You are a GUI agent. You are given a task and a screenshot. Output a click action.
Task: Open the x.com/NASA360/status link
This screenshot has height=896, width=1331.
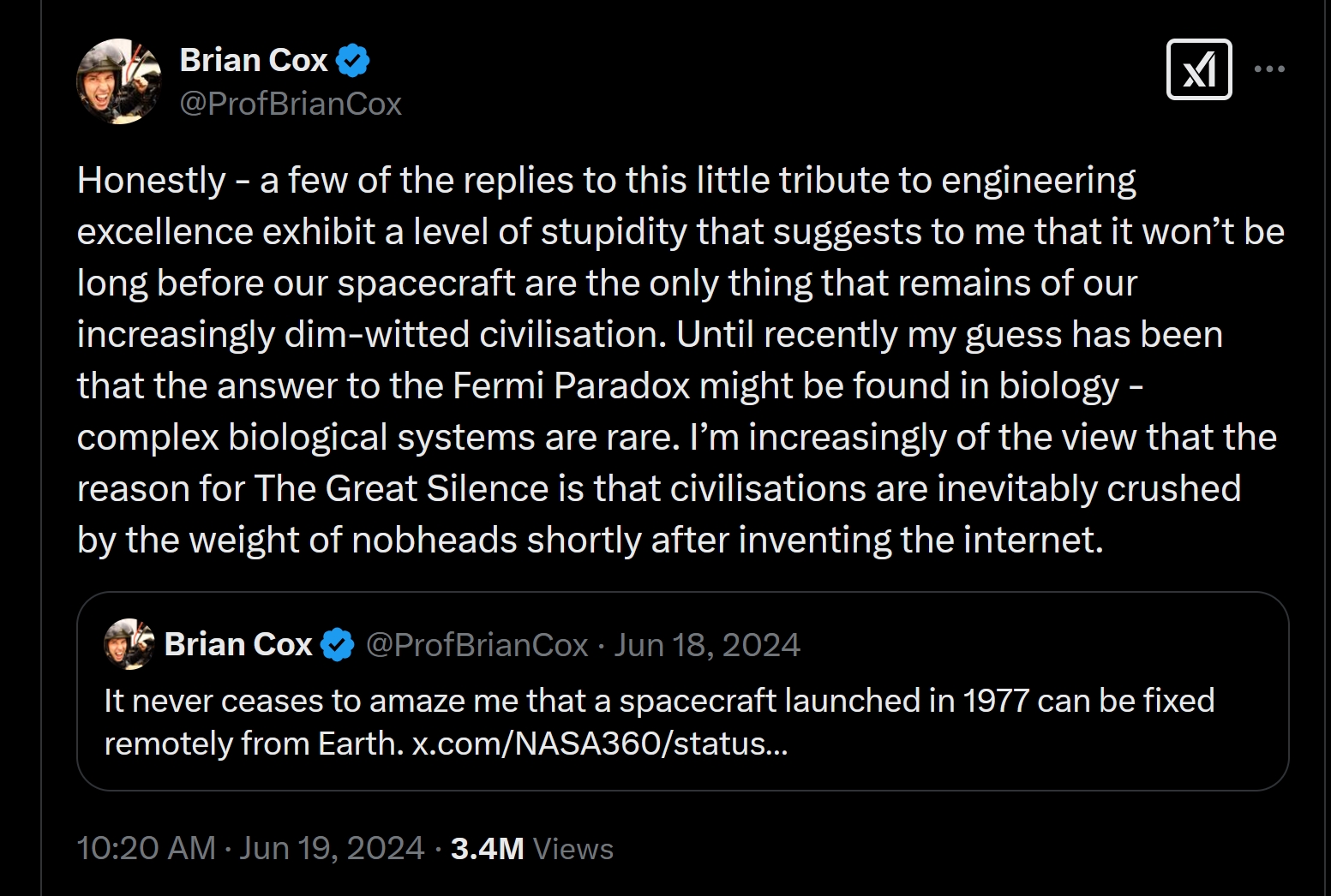pyautogui.click(x=599, y=744)
